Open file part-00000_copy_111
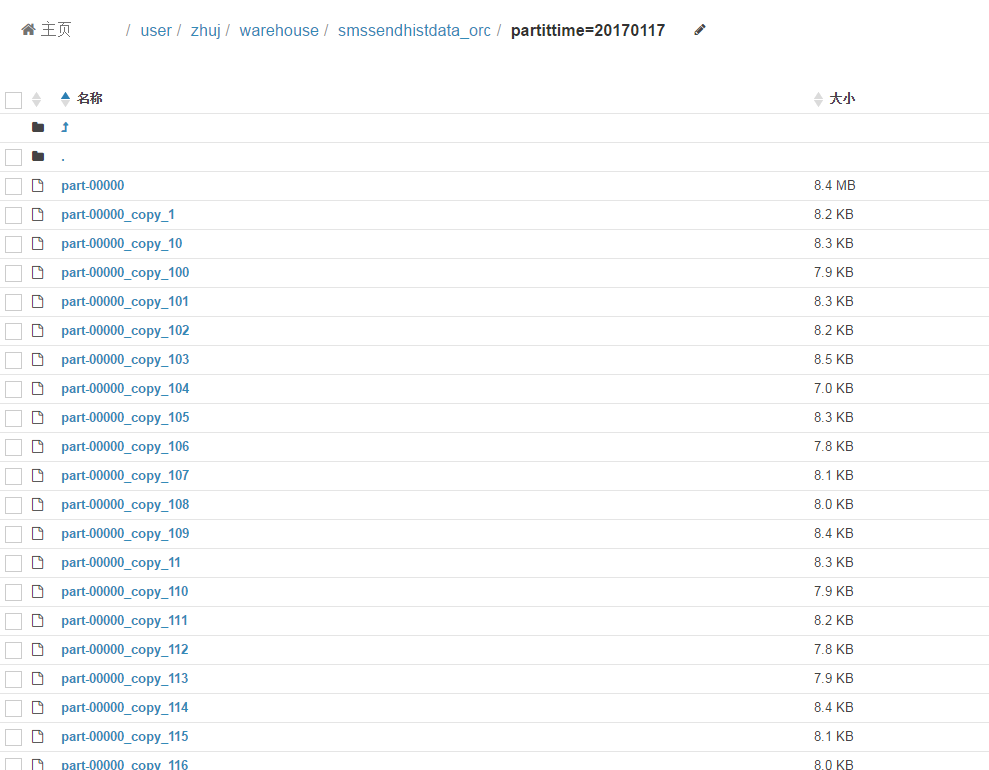 point(124,621)
